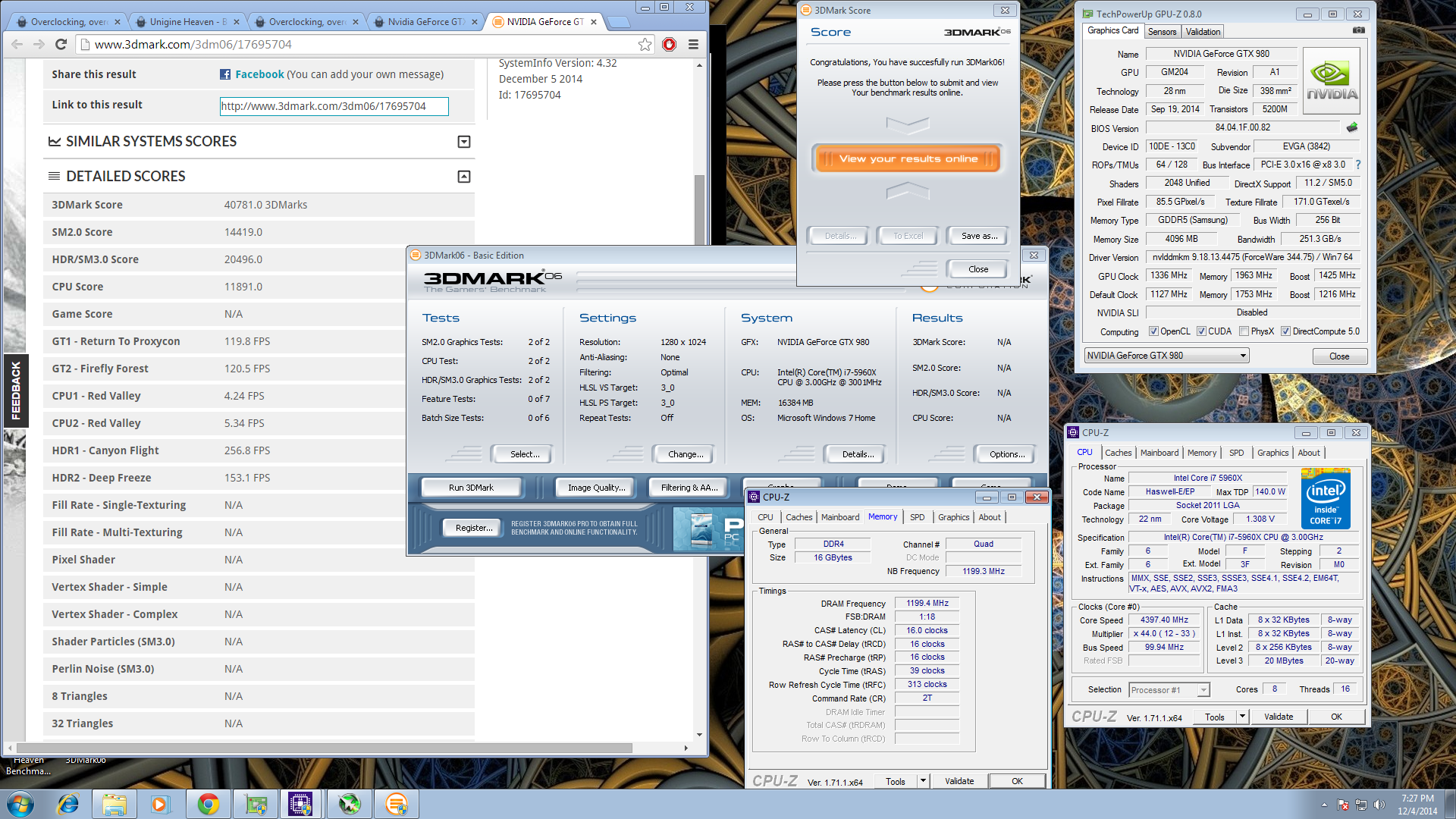Click Chrome's back arrow
This screenshot has height=819, width=1456.
pos(17,45)
